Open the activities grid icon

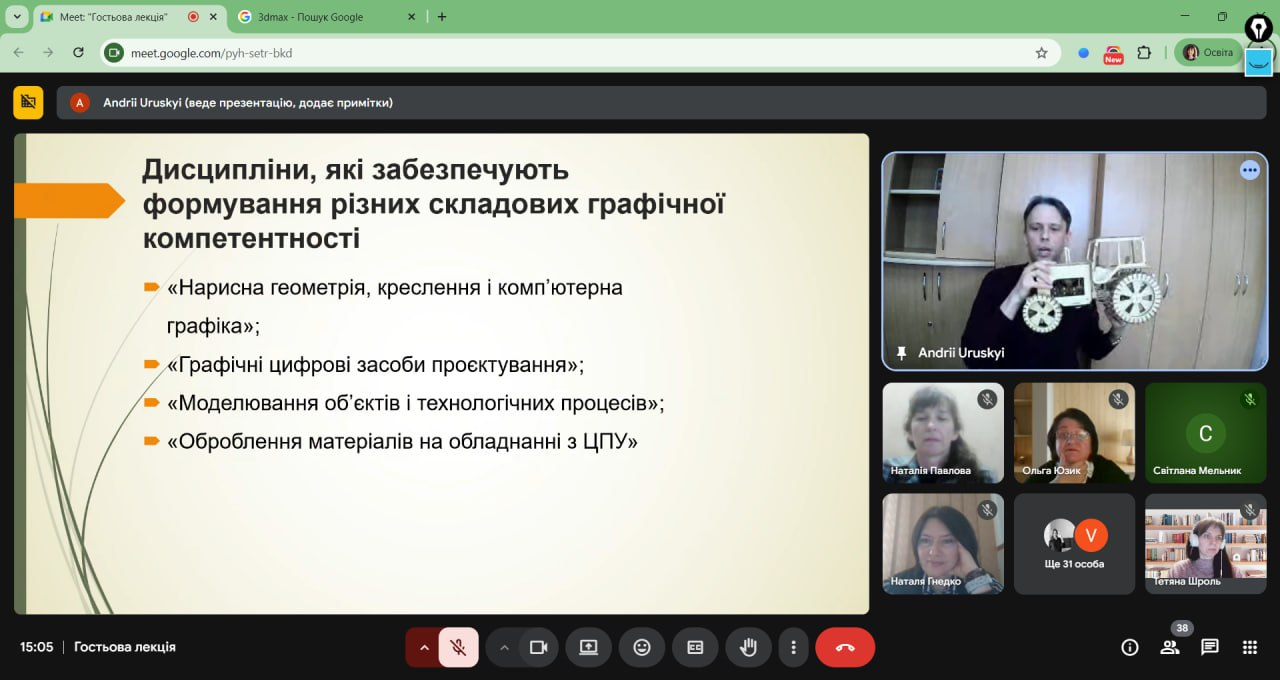coord(1249,647)
